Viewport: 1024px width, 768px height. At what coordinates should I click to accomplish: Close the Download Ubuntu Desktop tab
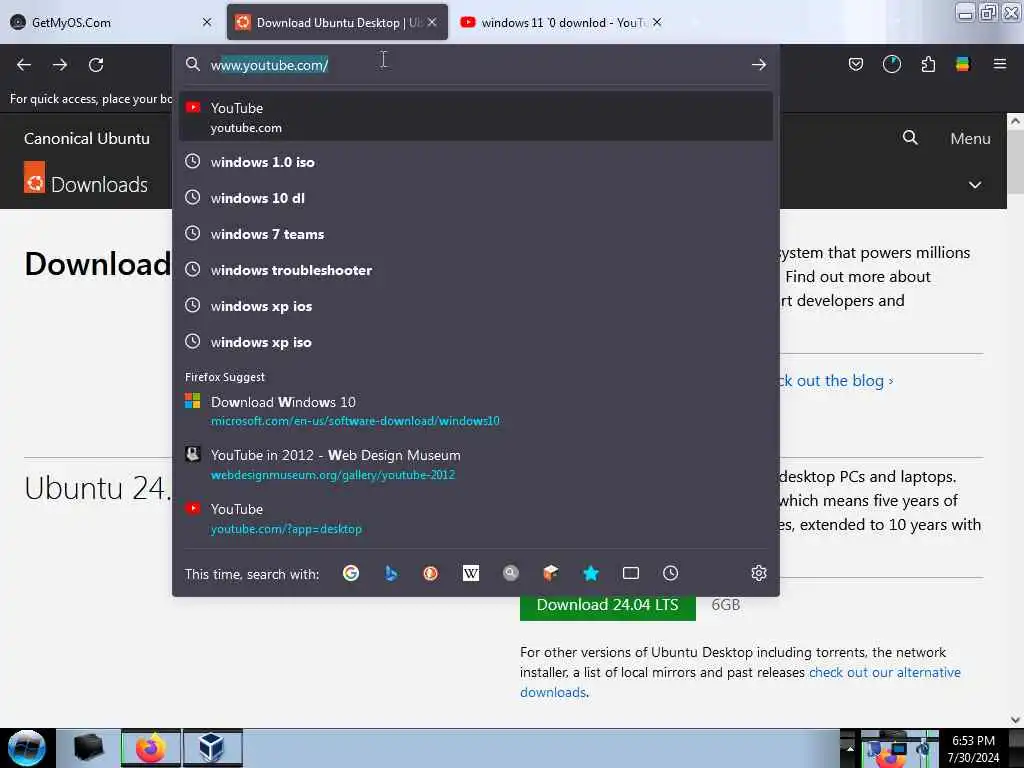(432, 22)
